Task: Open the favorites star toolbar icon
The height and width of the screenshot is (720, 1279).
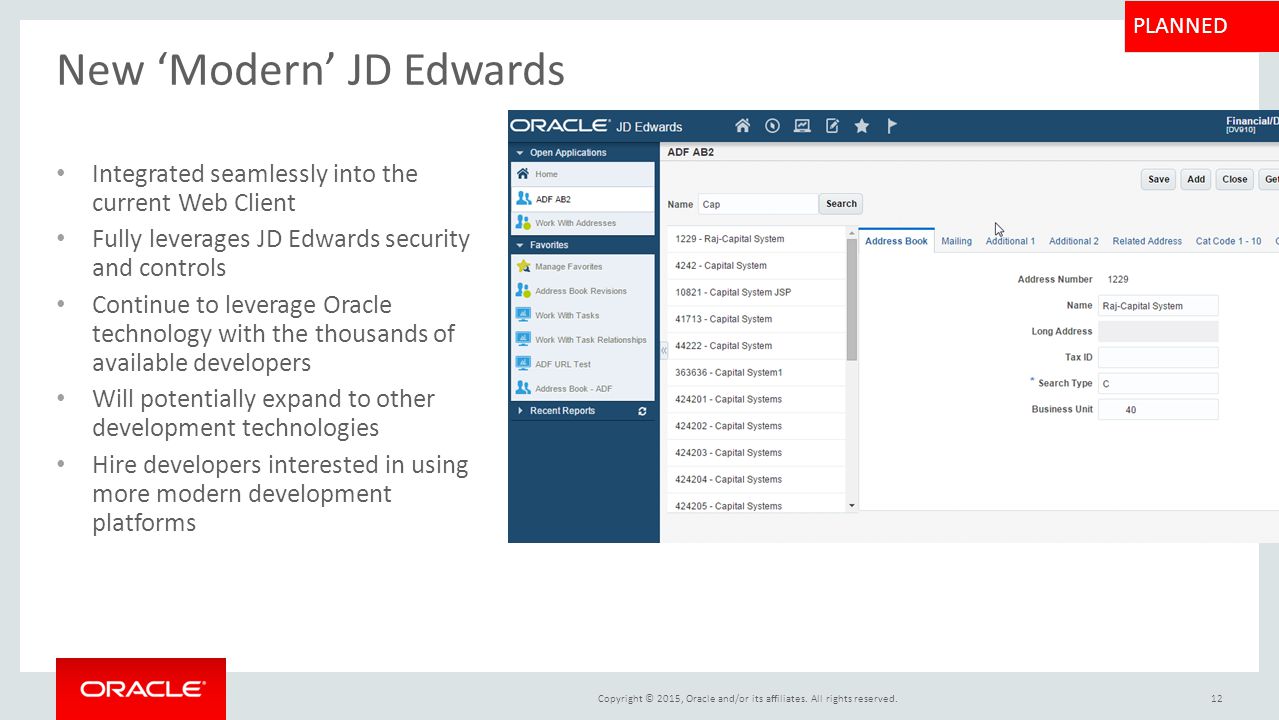Action: (862, 126)
